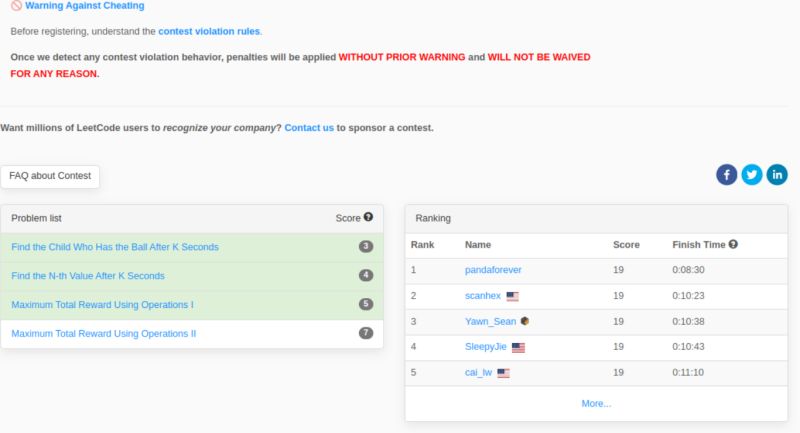Click score badge 7 for Operations II
The image size is (800, 433).
point(366,333)
